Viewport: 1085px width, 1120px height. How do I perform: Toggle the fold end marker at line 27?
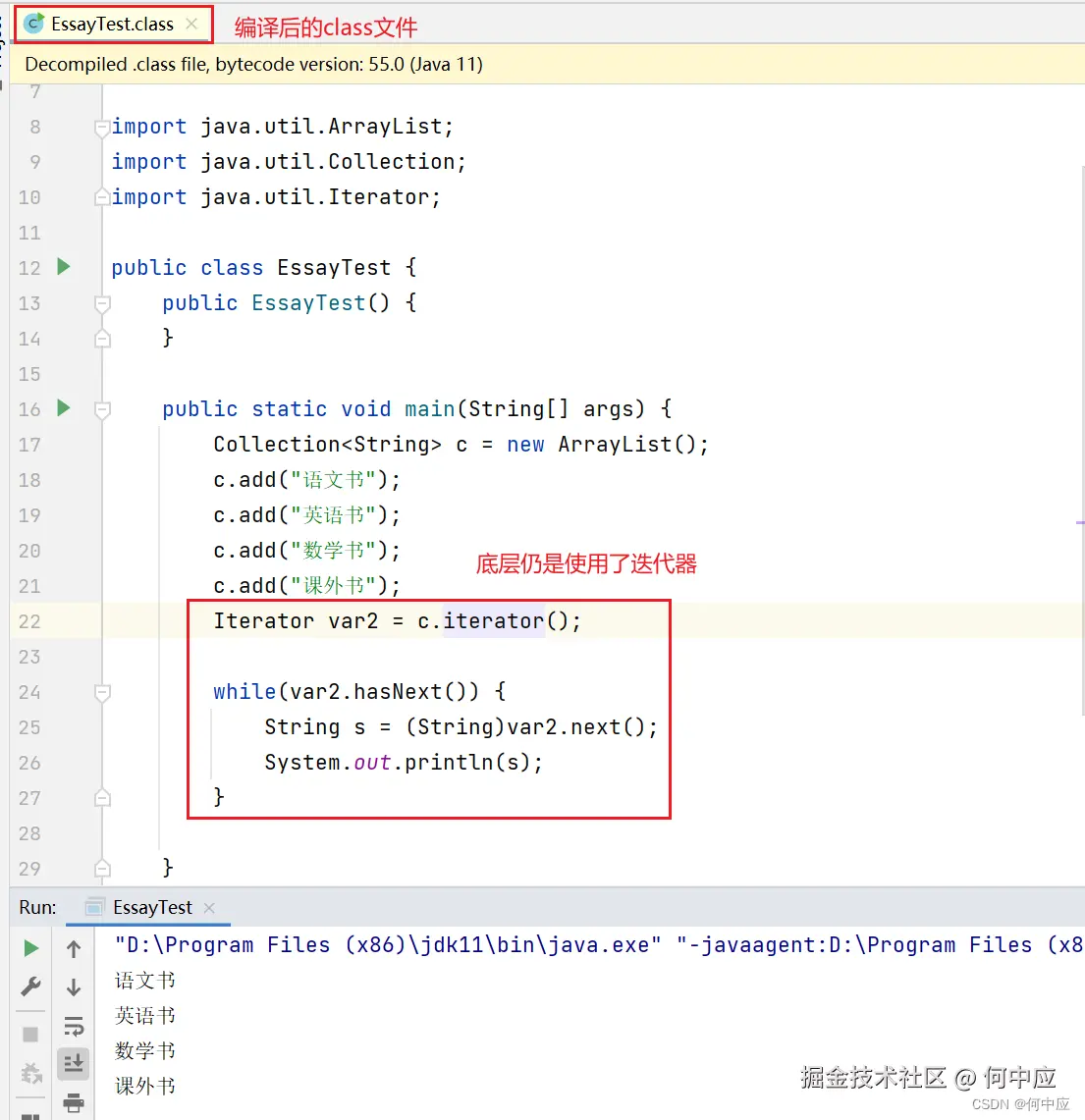(102, 798)
